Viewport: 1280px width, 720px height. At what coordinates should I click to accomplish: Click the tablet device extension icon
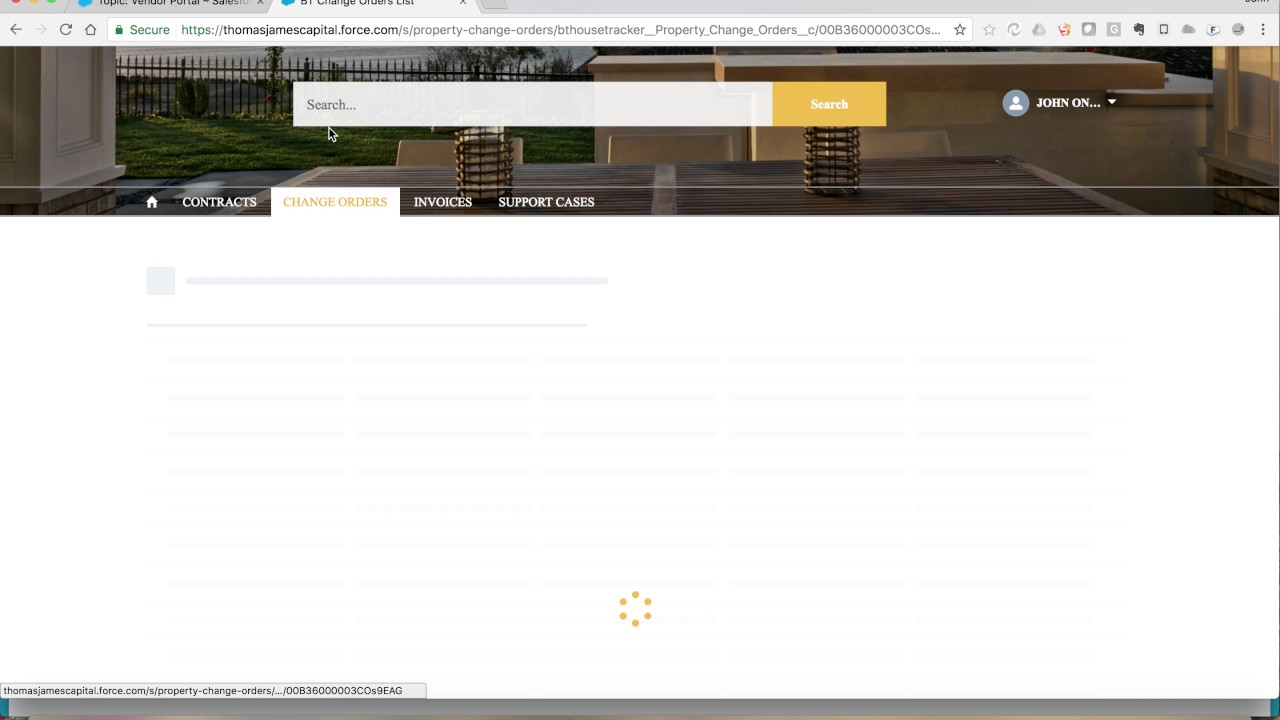(1164, 30)
